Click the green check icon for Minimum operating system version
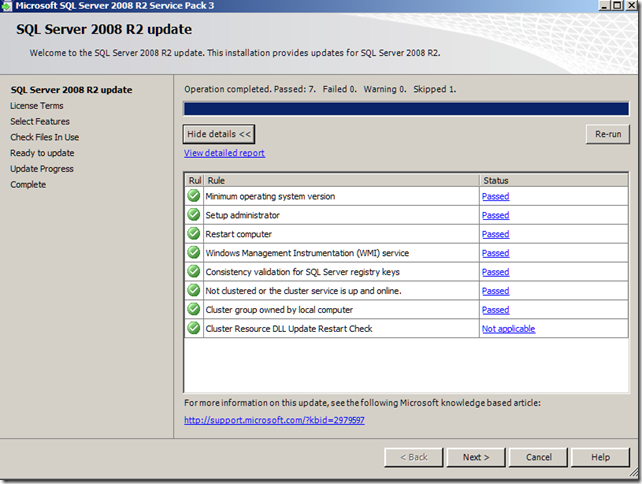This screenshot has height=484, width=642. click(x=194, y=196)
